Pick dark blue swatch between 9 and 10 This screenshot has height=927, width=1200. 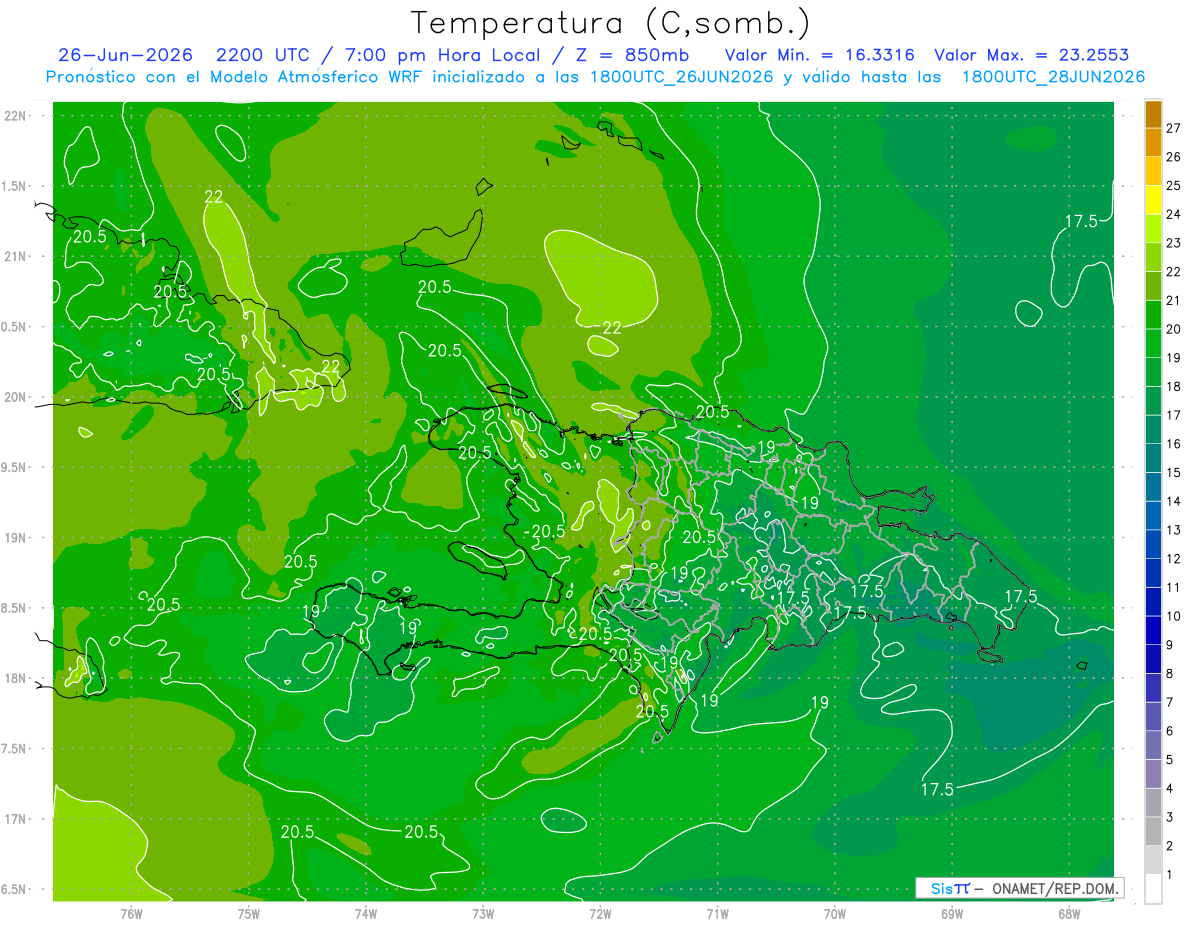[x=1153, y=631]
